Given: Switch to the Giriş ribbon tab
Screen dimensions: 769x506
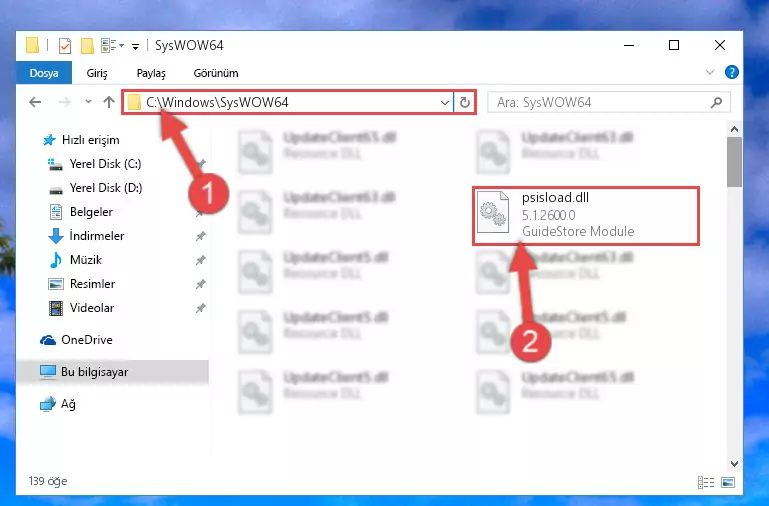Looking at the screenshot, I should (x=97, y=73).
